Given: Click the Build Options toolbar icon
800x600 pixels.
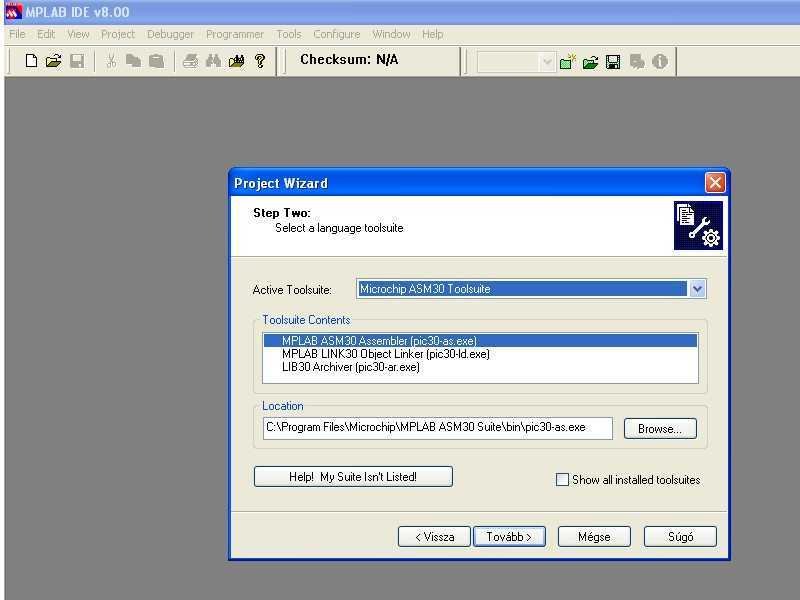Looking at the screenshot, I should tap(637, 62).
